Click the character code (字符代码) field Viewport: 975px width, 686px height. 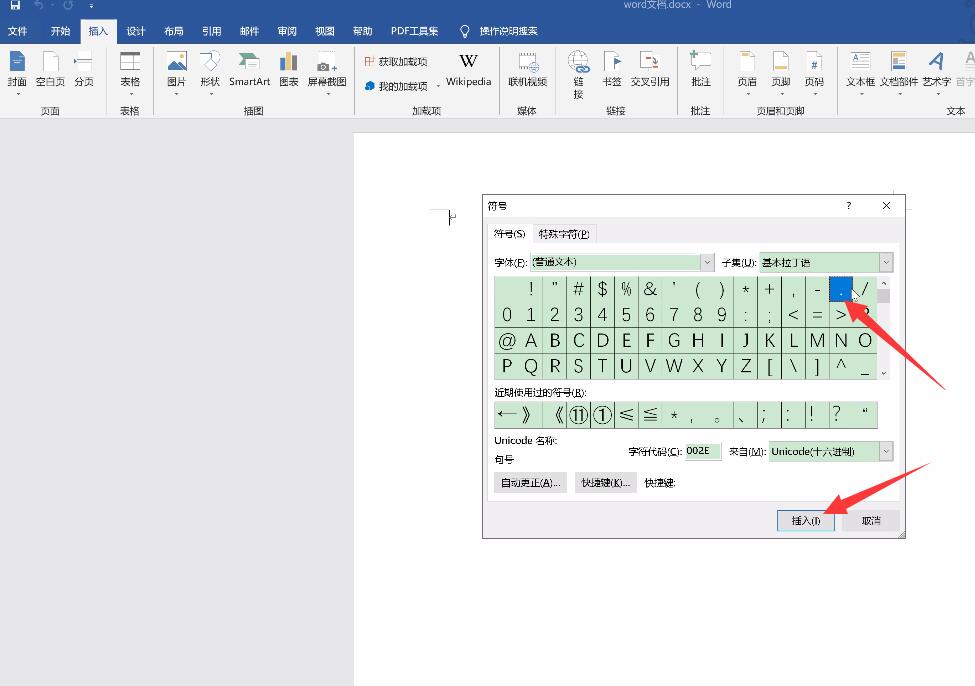point(703,451)
